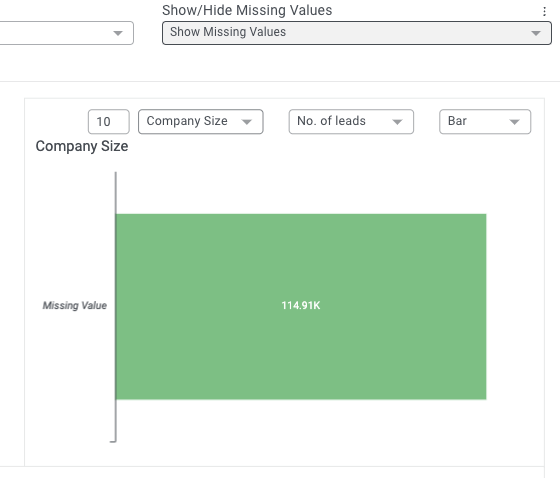The image size is (560, 478).
Task: Click the arrow on the left filter dropdown
Action: click(x=118, y=33)
